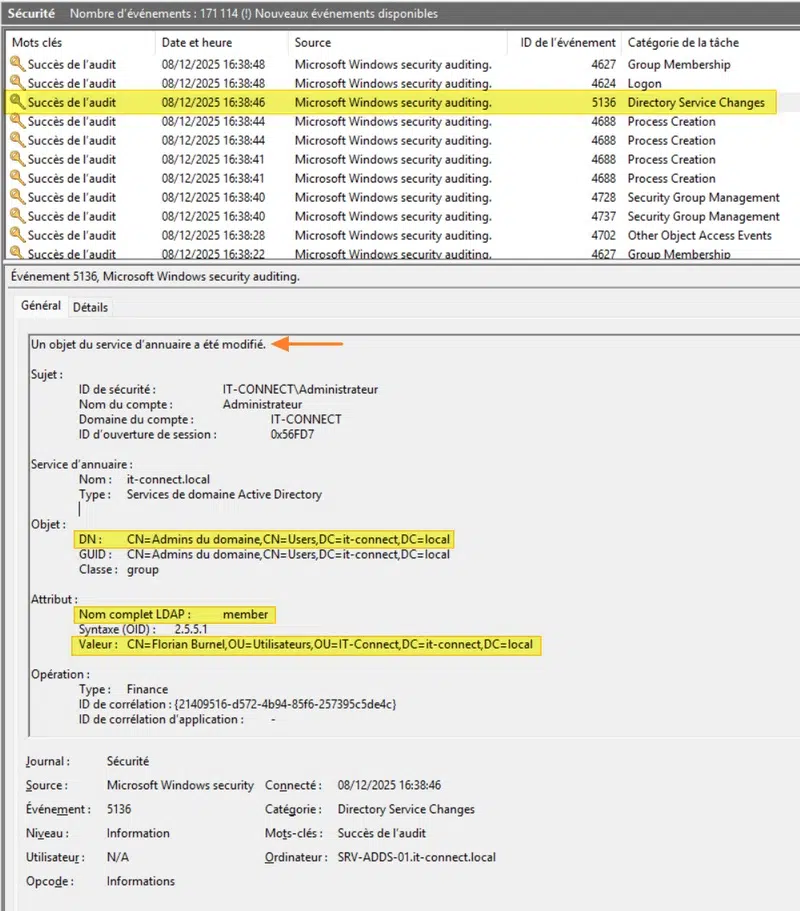Click the security ID value IT-CONNECT\Administrateur
This screenshot has height=911, width=800.
(300, 389)
